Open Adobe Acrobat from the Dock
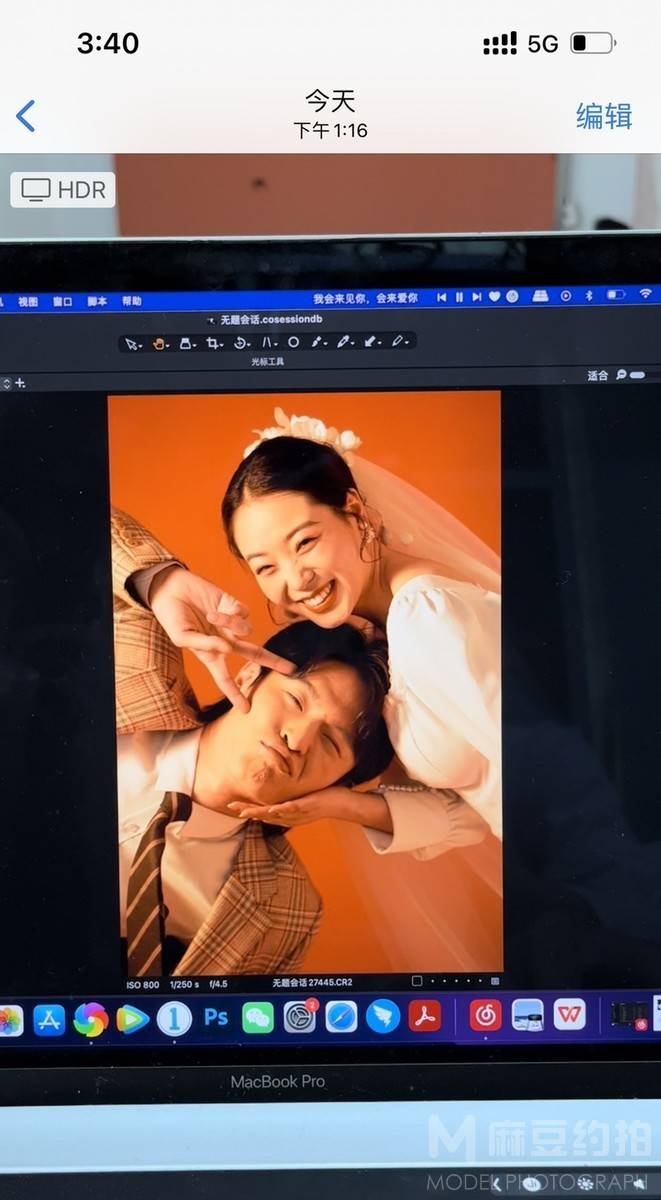The height and width of the screenshot is (1200, 661). point(425,1015)
